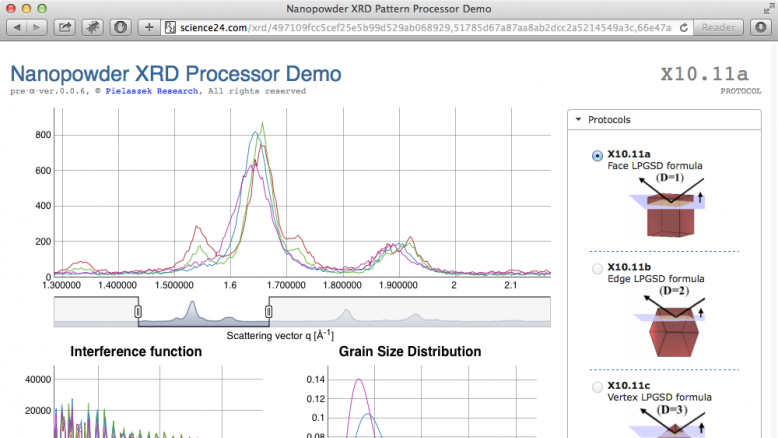This screenshot has width=778, height=438.
Task: Click the Interference function plot
Action: click(146, 402)
